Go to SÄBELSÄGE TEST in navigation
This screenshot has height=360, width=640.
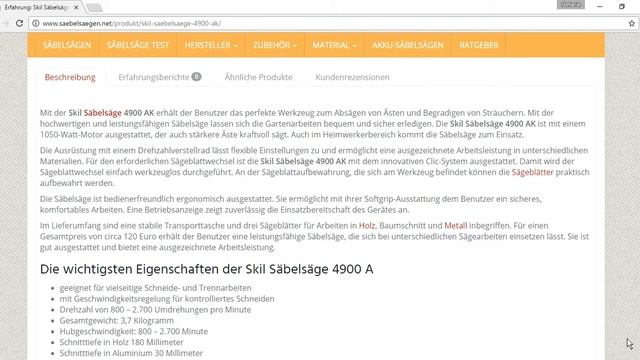point(138,45)
